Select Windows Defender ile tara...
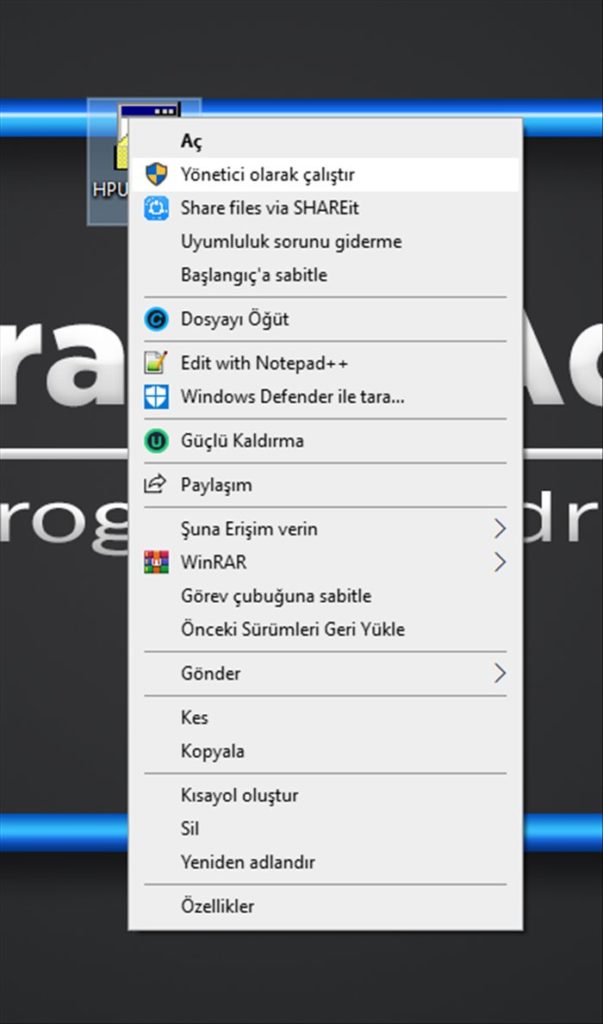This screenshot has width=603, height=1024. click(325, 396)
